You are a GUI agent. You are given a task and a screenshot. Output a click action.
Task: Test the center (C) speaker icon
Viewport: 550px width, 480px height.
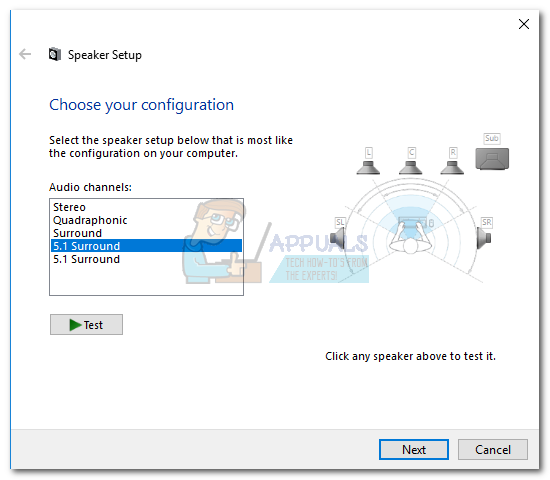coord(410,167)
